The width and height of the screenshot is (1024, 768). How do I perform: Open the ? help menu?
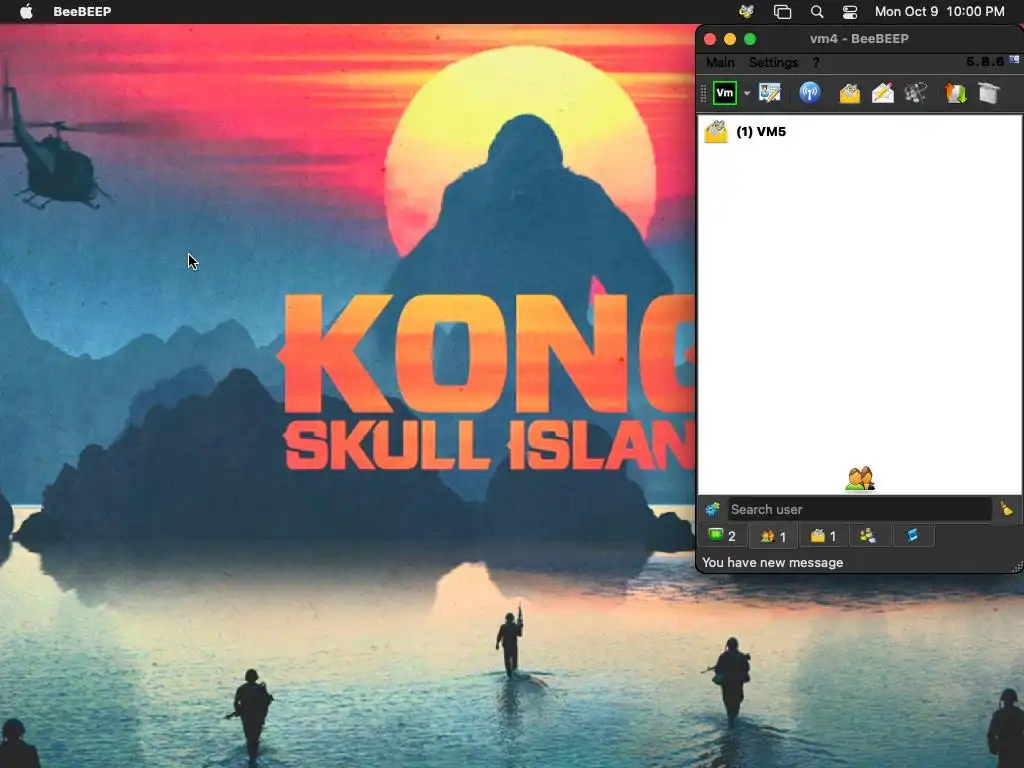[816, 63]
